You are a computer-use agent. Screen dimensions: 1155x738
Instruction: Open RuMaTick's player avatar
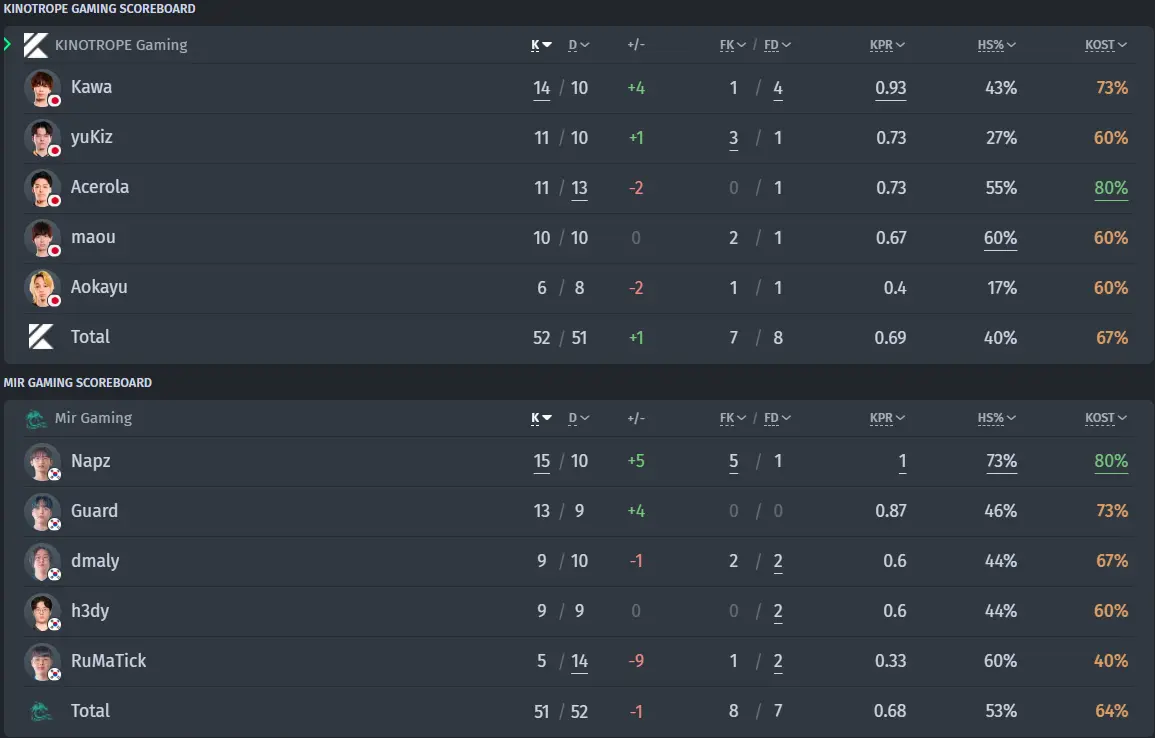point(42,661)
